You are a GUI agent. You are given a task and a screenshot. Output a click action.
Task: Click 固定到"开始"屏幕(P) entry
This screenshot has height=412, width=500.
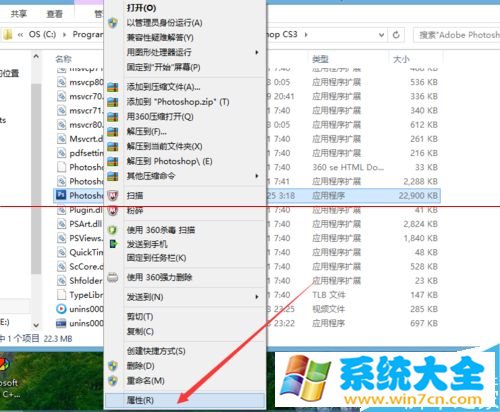point(163,67)
